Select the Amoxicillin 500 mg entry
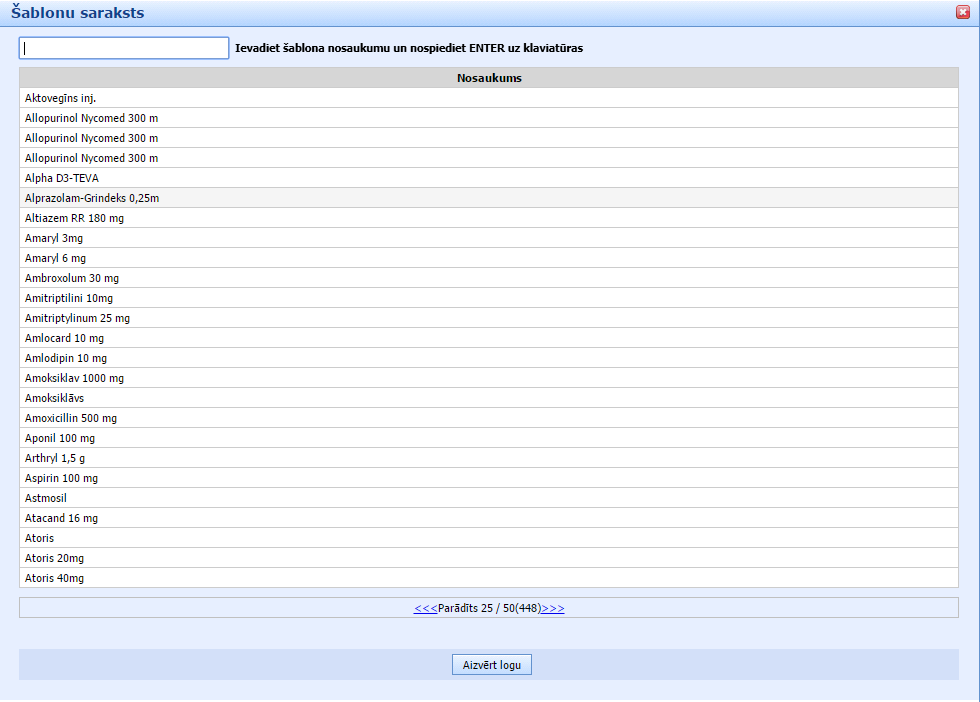Image resolution: width=980 pixels, height=702 pixels. point(71,418)
